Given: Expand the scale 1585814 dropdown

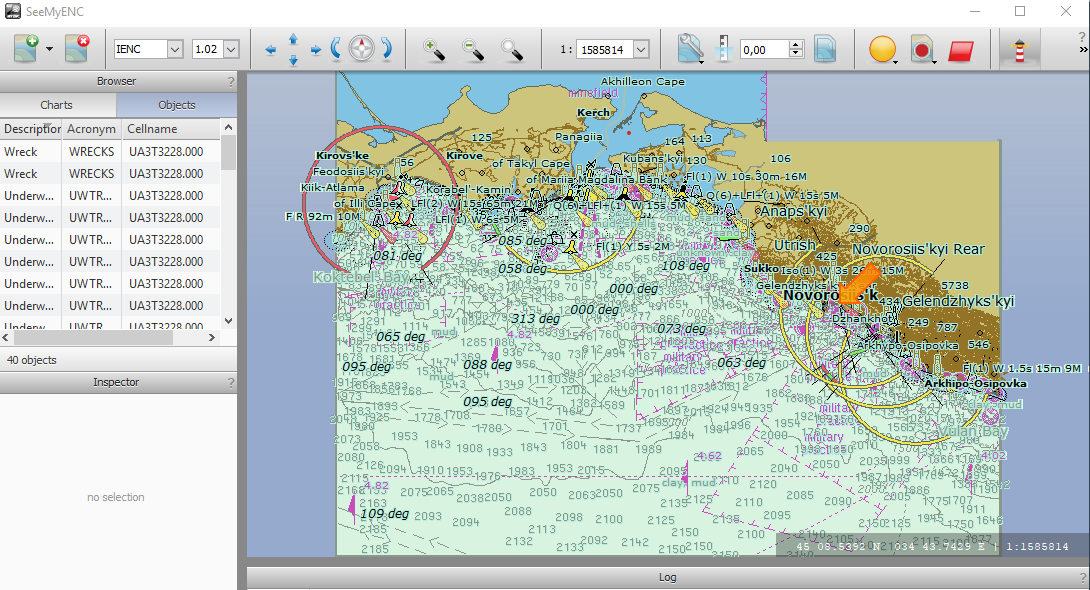Looking at the screenshot, I should coord(641,49).
